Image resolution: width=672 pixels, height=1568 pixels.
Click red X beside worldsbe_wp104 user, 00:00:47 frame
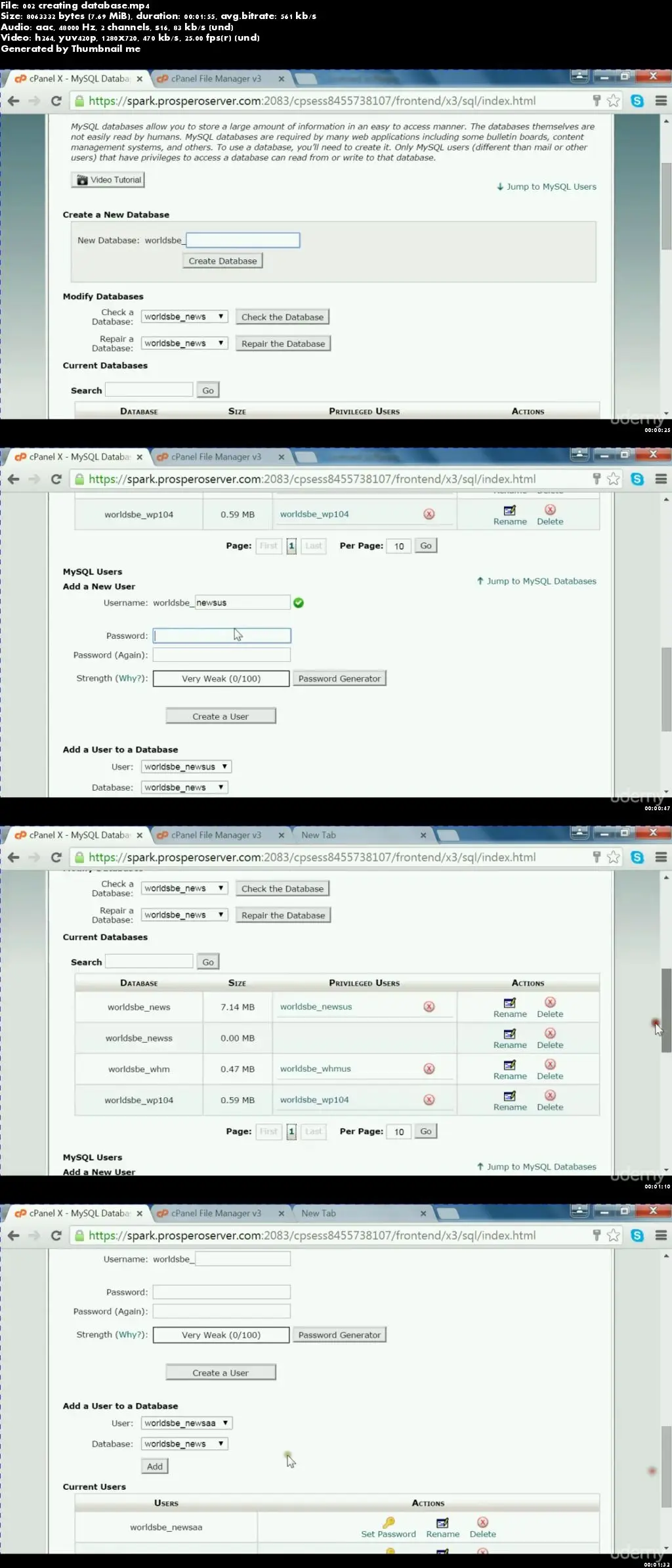coord(429,514)
